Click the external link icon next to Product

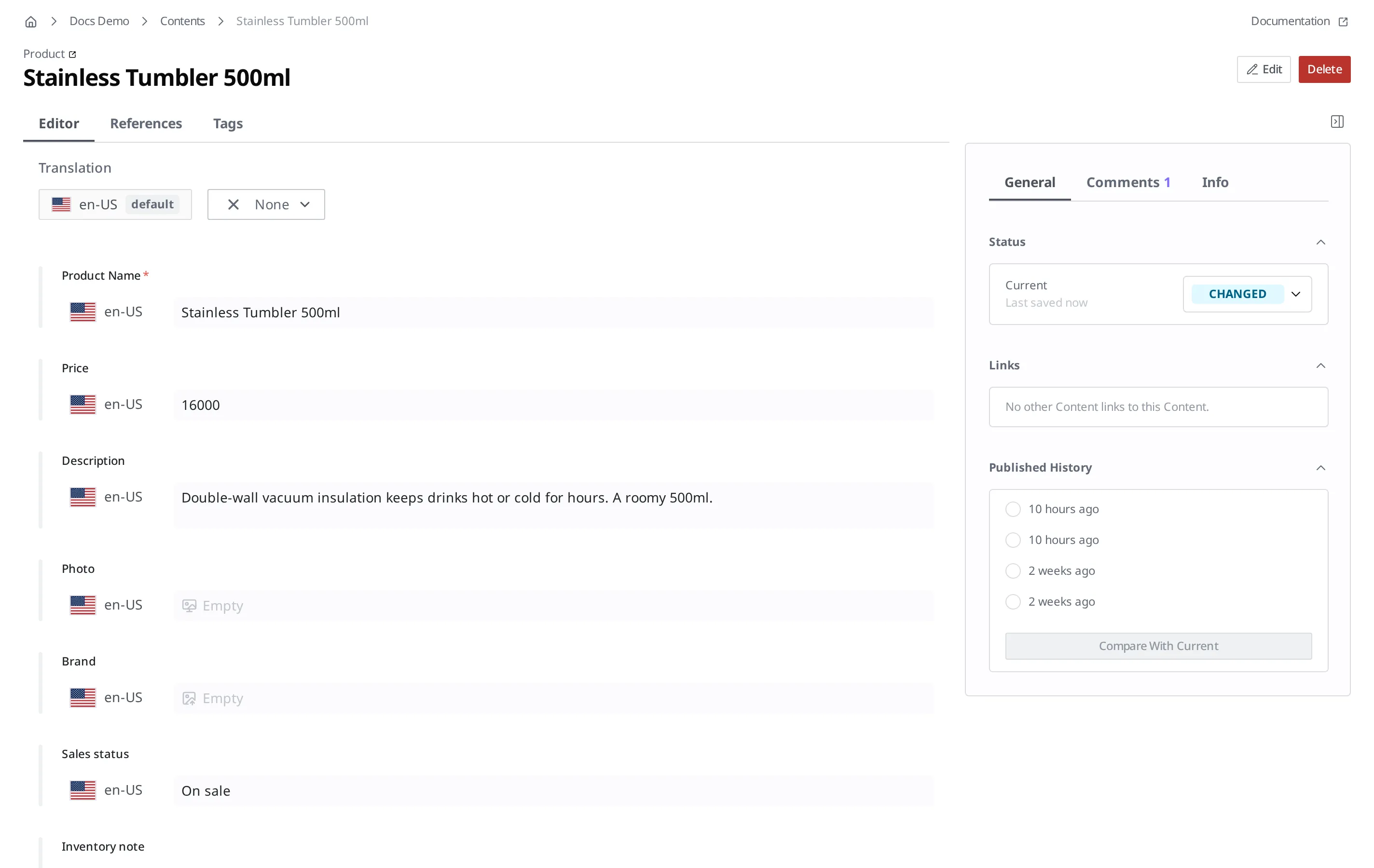pyautogui.click(x=72, y=55)
